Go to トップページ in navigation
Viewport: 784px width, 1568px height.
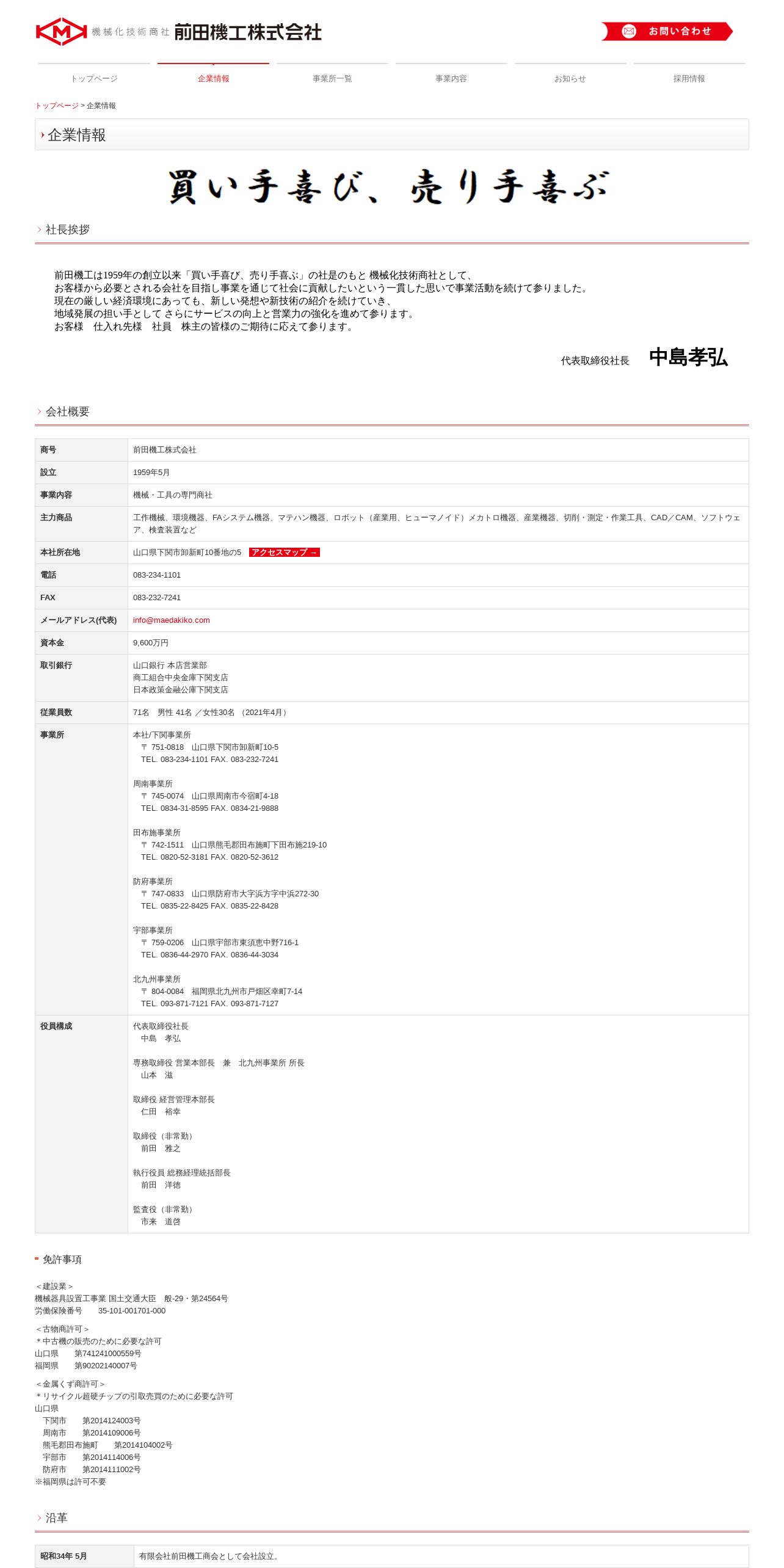94,79
